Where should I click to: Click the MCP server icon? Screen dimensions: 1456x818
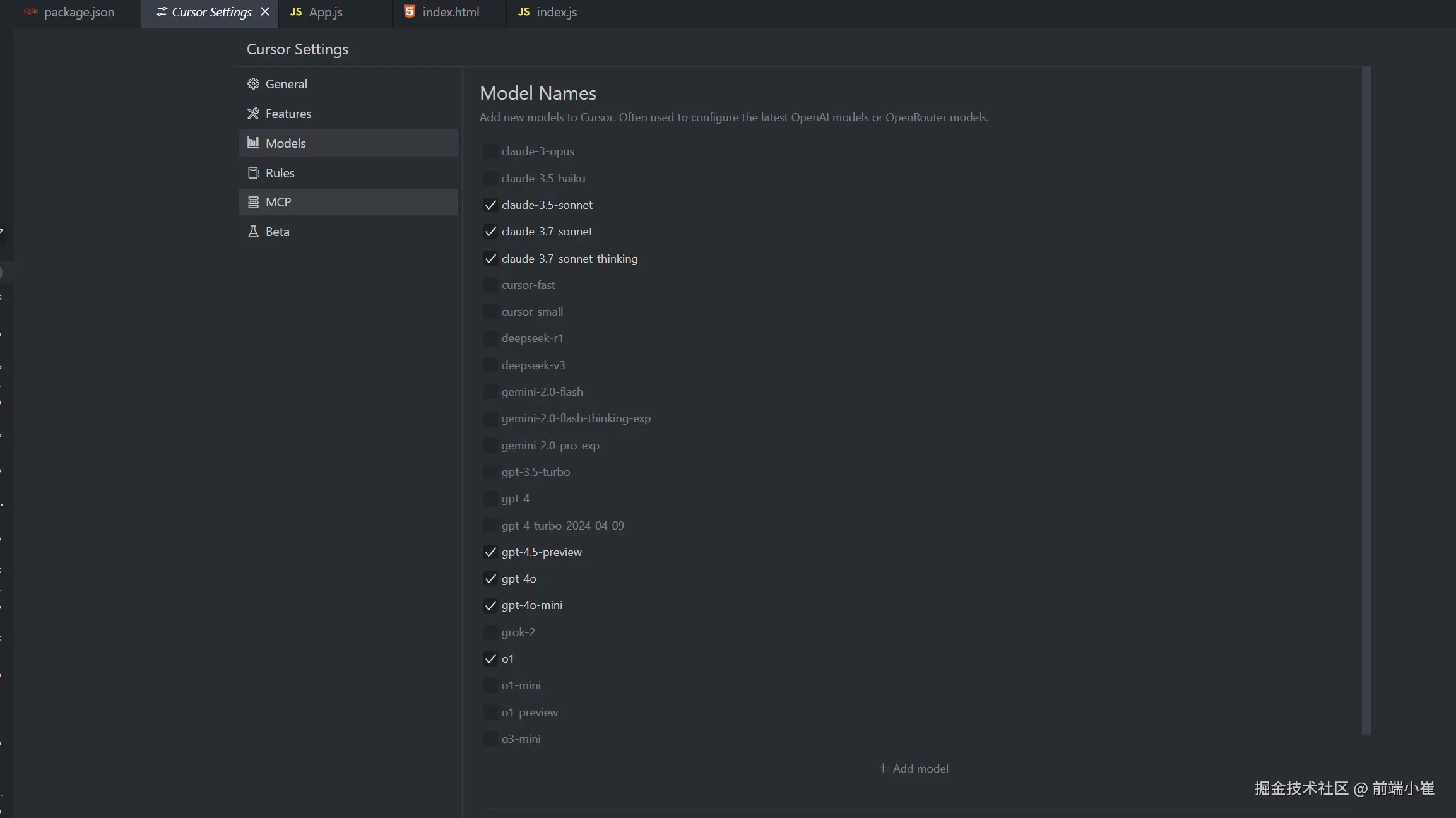coord(253,202)
